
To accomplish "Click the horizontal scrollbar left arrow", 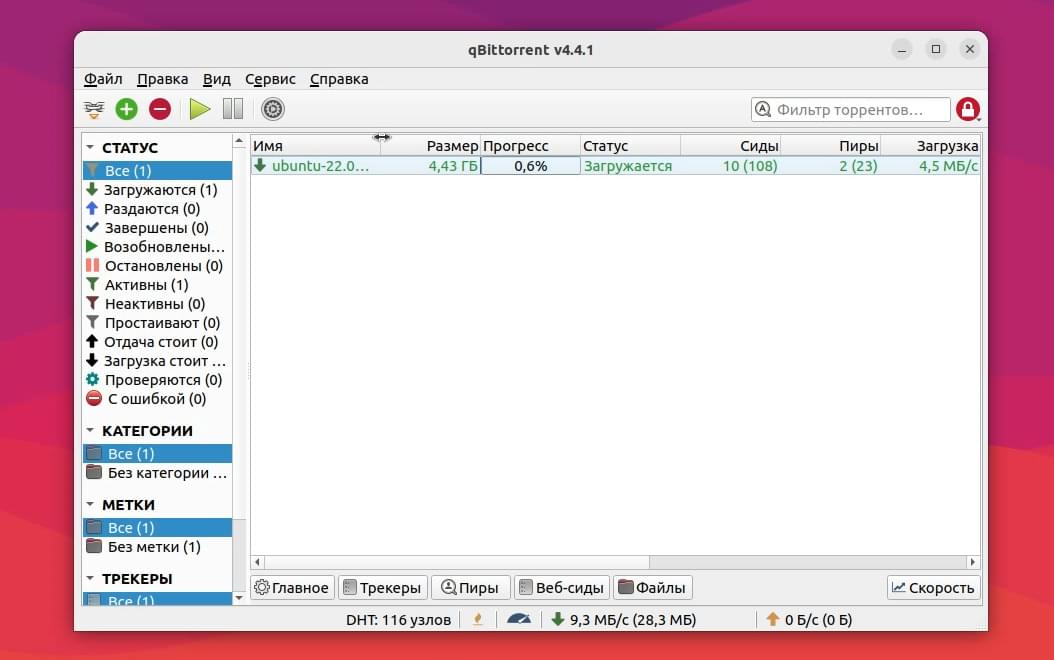I will coord(257,562).
